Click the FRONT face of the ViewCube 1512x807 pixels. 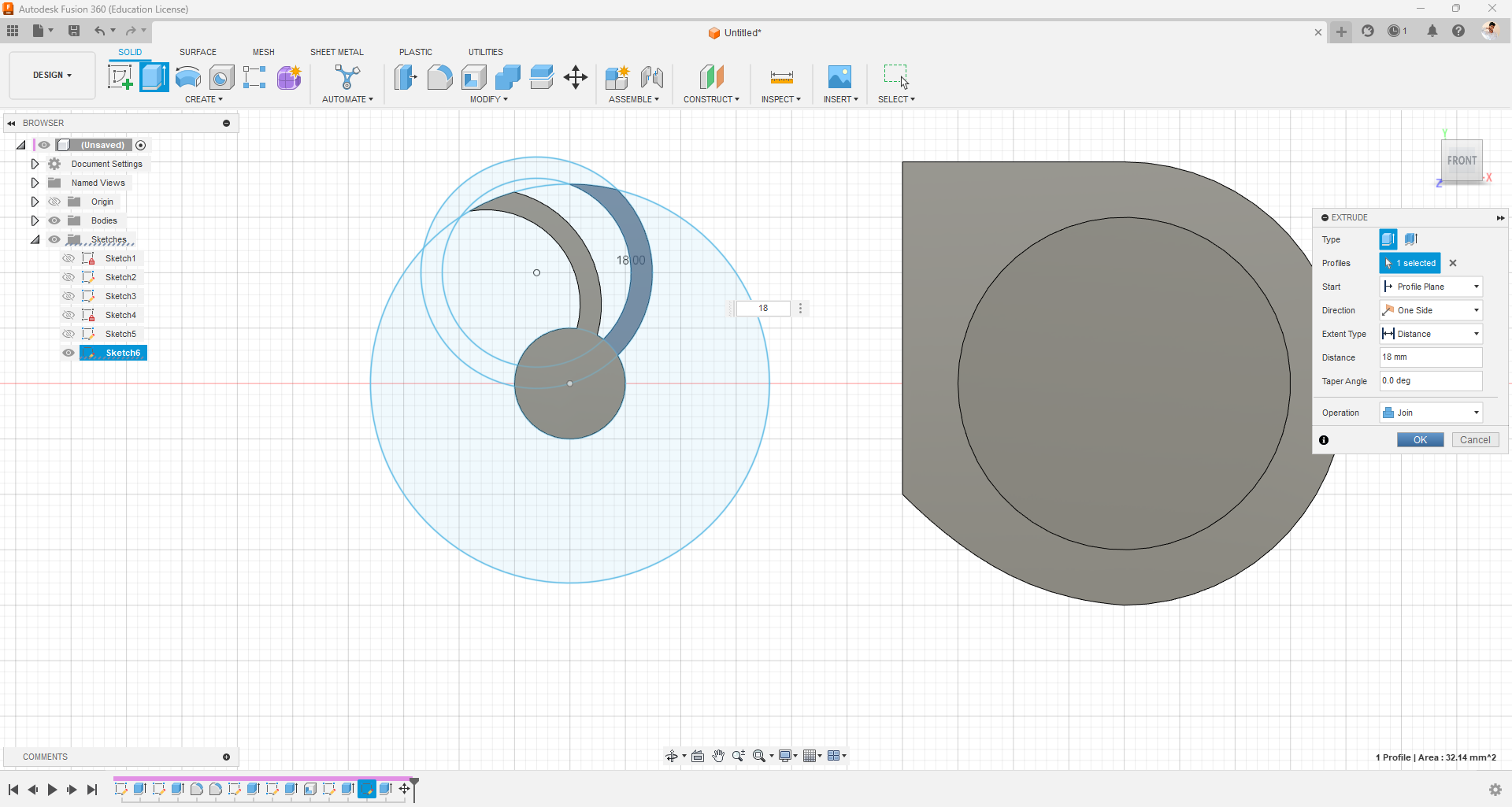tap(1462, 161)
